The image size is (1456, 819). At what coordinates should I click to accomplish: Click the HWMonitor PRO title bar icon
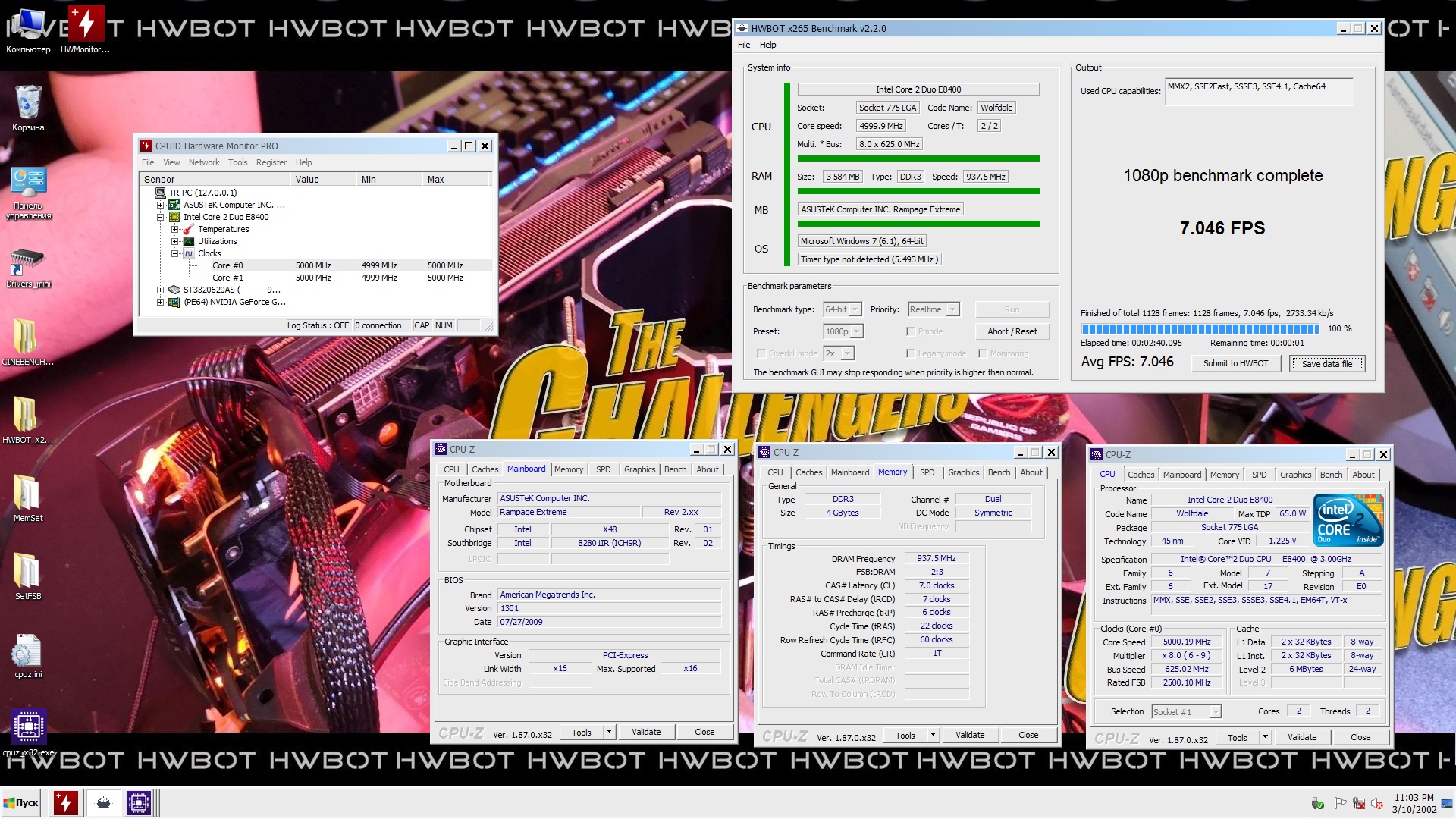[146, 146]
